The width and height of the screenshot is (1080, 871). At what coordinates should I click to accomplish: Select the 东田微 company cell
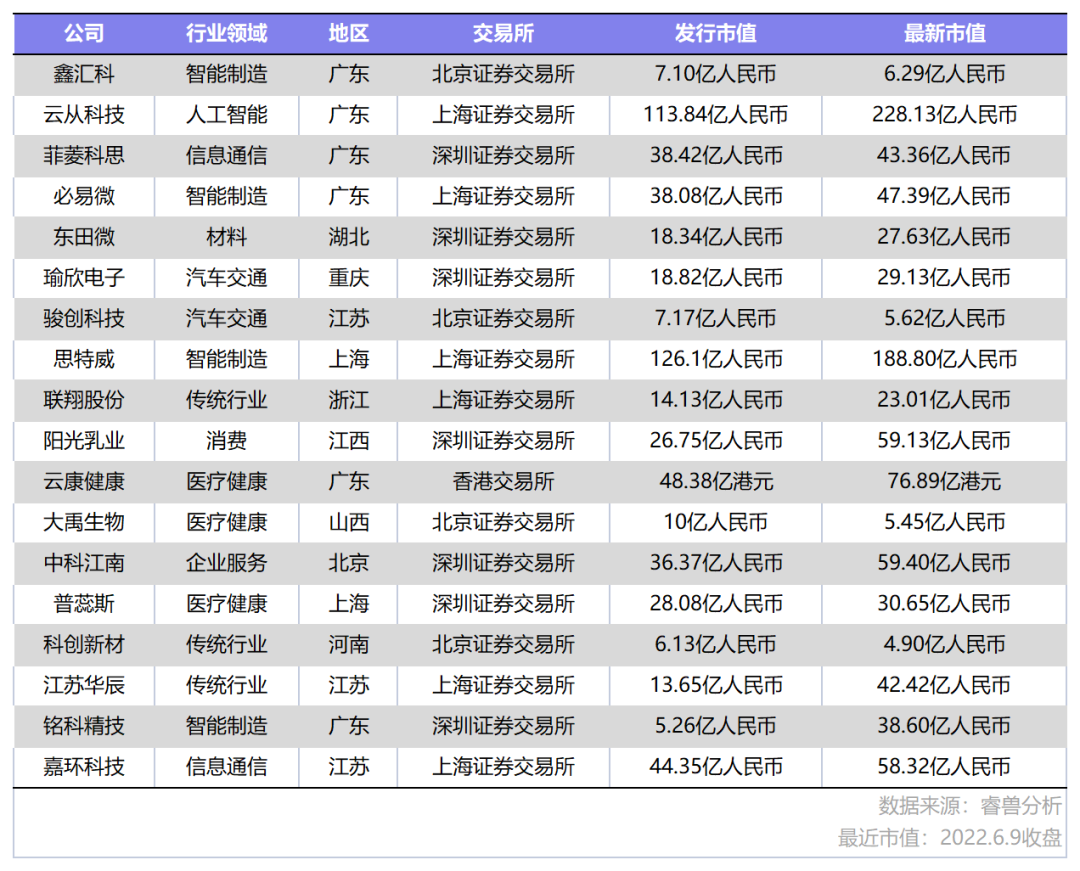pos(84,237)
